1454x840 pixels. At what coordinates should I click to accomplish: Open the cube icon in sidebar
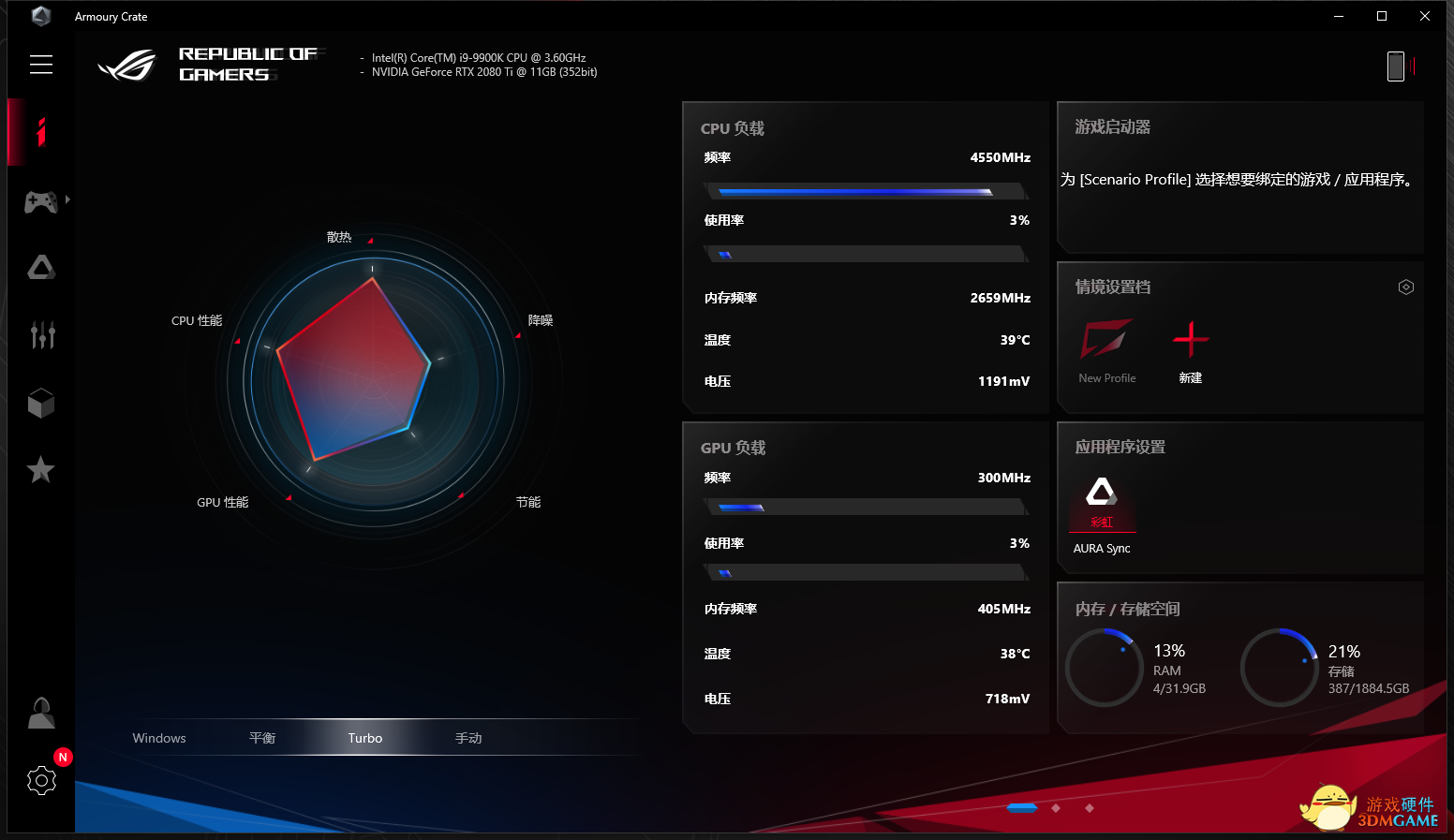pos(41,404)
